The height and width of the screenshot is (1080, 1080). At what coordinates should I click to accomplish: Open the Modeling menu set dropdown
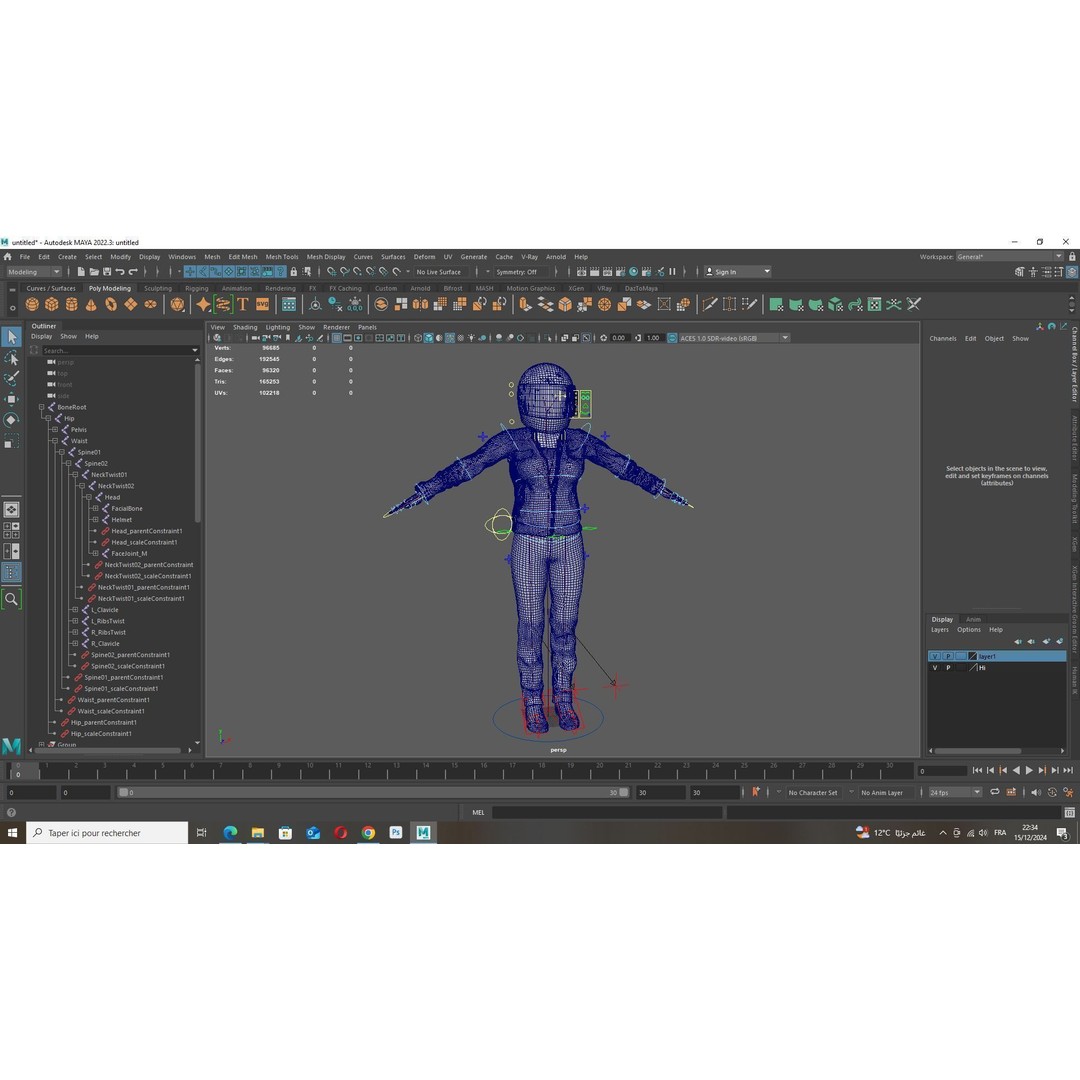[x=33, y=272]
